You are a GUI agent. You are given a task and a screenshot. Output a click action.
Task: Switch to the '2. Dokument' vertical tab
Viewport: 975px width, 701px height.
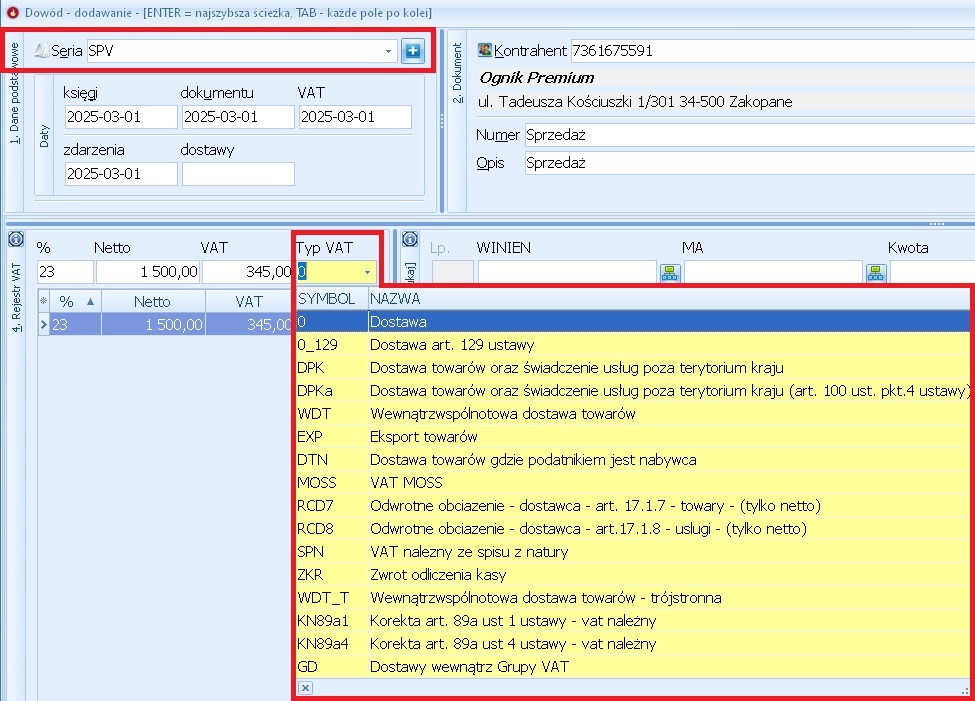coord(457,72)
